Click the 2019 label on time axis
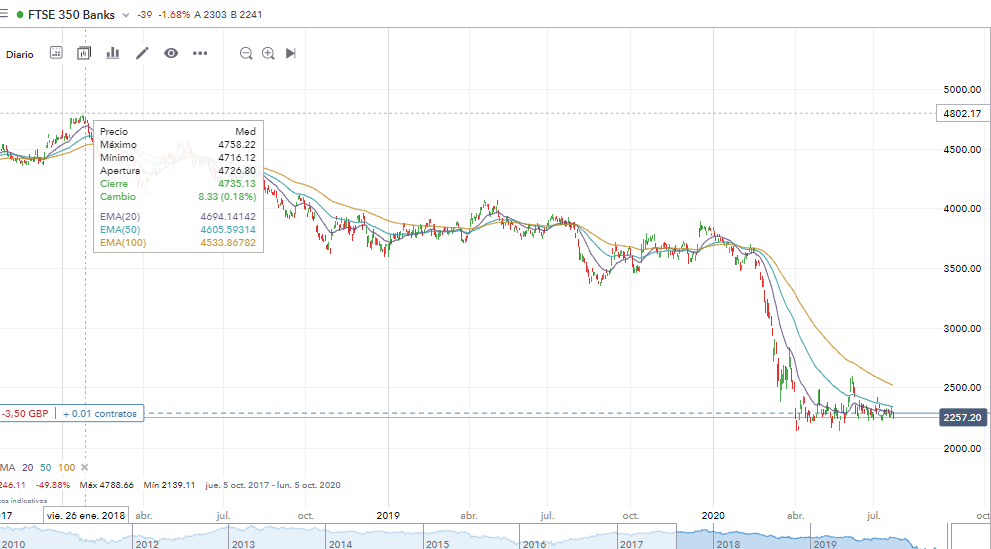The image size is (991, 549). [x=388, y=516]
